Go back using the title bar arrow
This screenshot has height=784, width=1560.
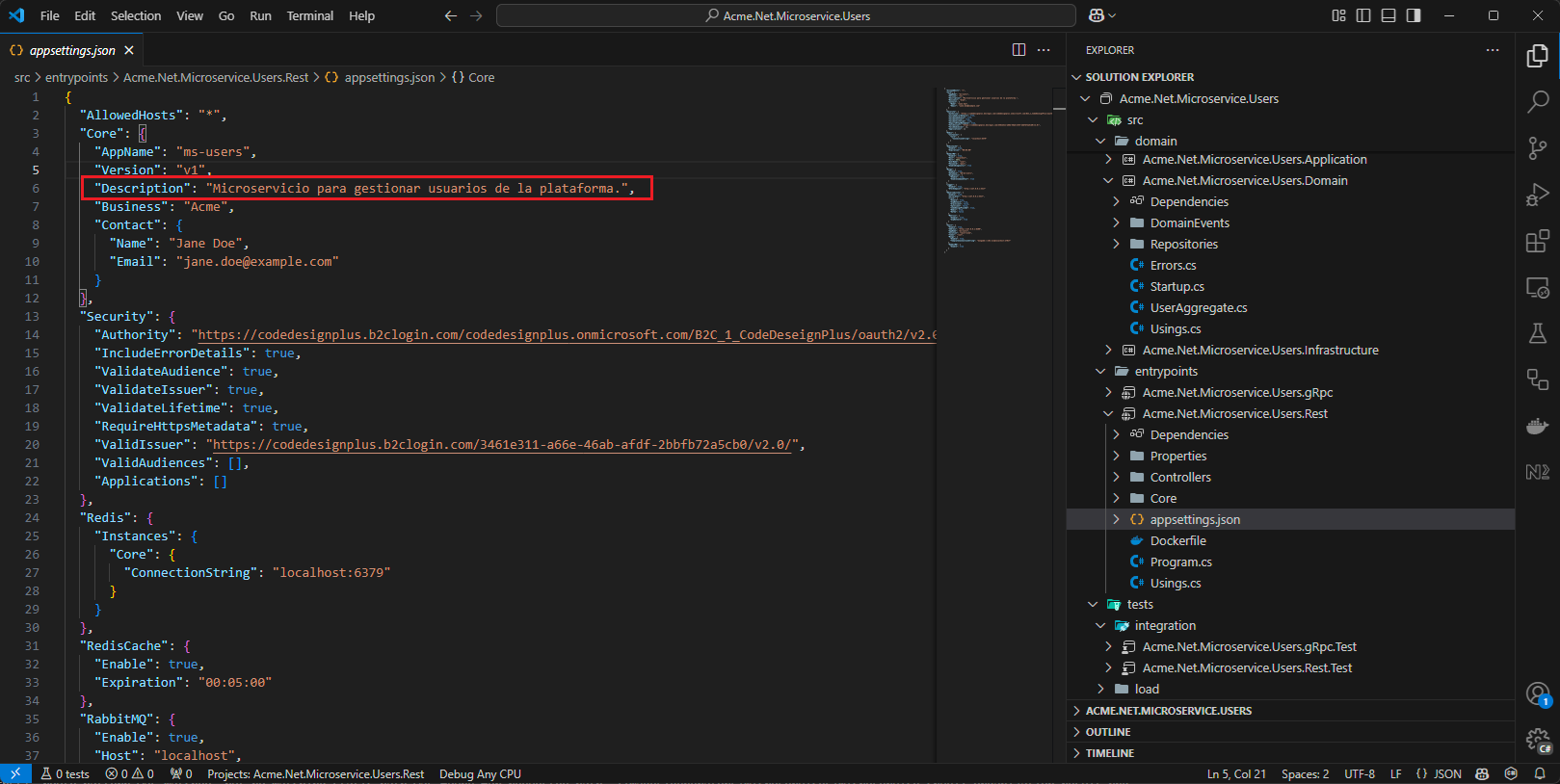[x=450, y=15]
